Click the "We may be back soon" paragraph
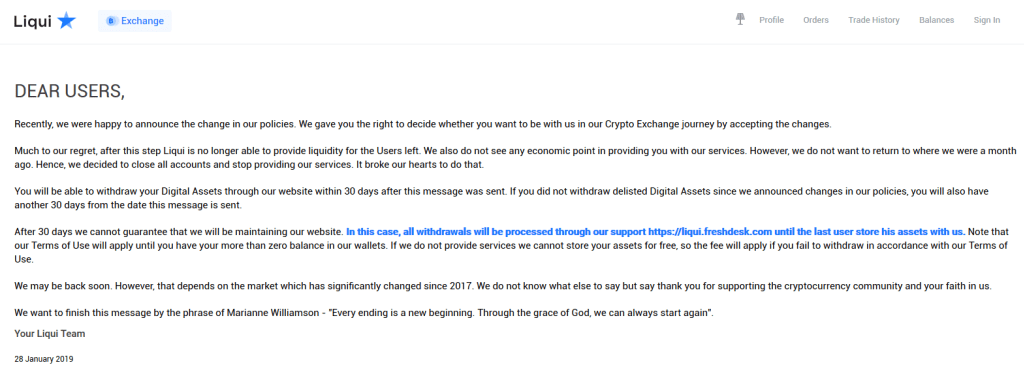Viewport: 1024px width, 382px height. coord(503,286)
